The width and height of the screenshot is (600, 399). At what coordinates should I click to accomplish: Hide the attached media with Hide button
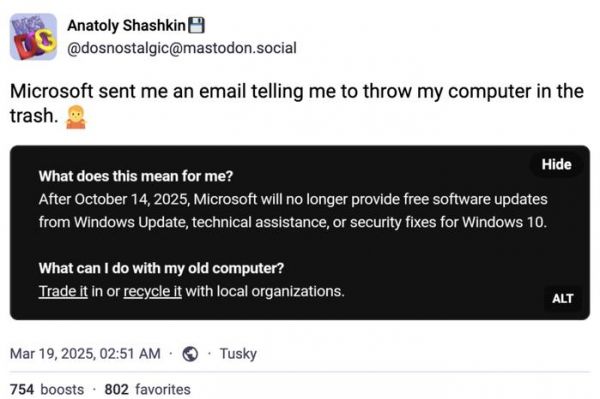pyautogui.click(x=556, y=164)
